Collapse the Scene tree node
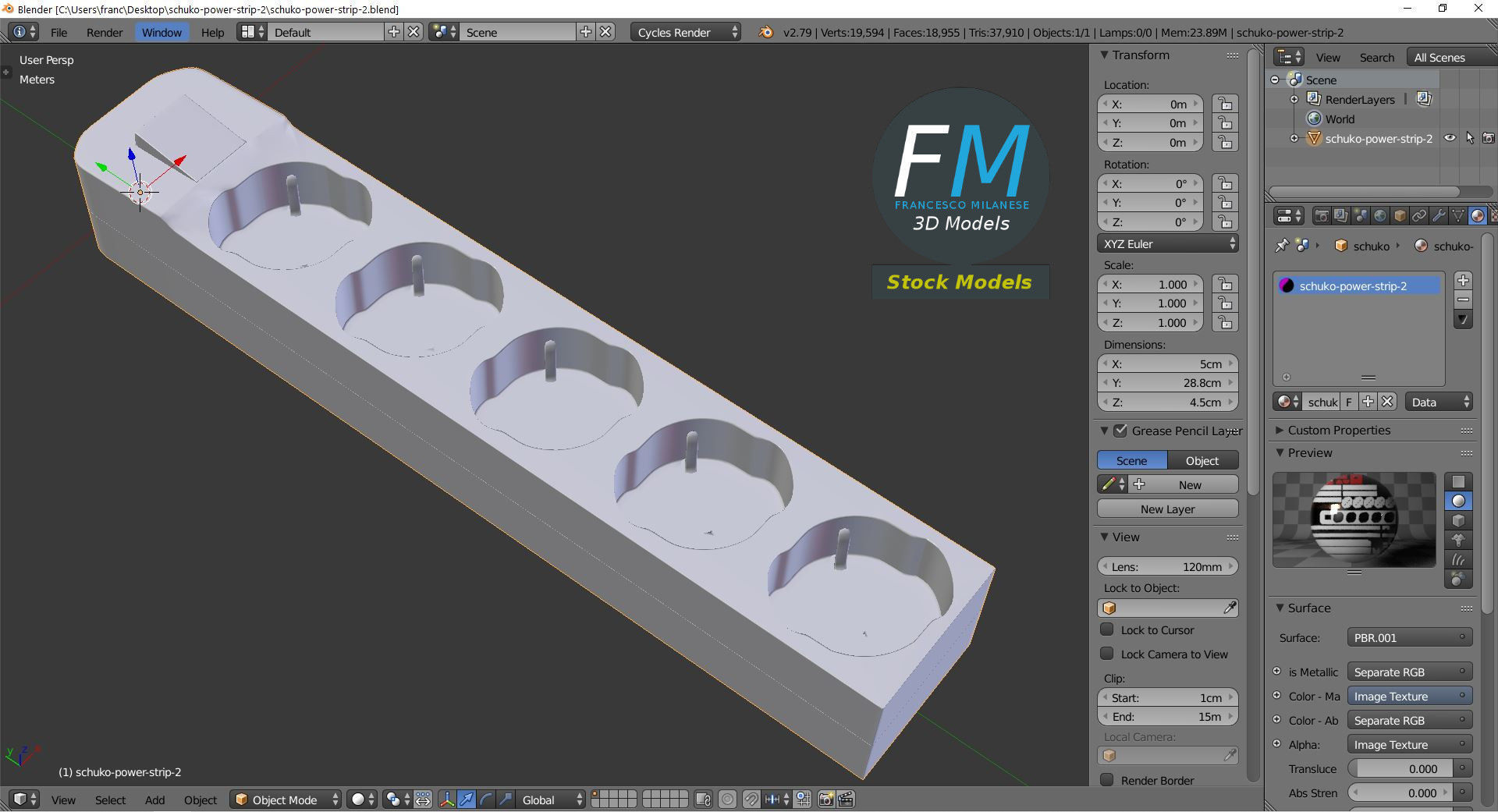Viewport: 1498px width, 812px height. click(1275, 80)
